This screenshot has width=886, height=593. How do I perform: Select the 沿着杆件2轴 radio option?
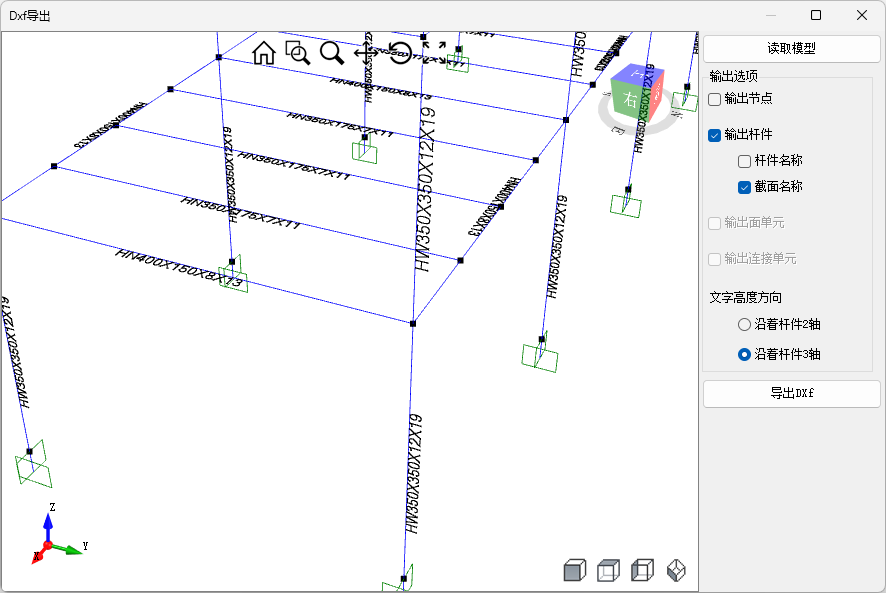point(744,325)
